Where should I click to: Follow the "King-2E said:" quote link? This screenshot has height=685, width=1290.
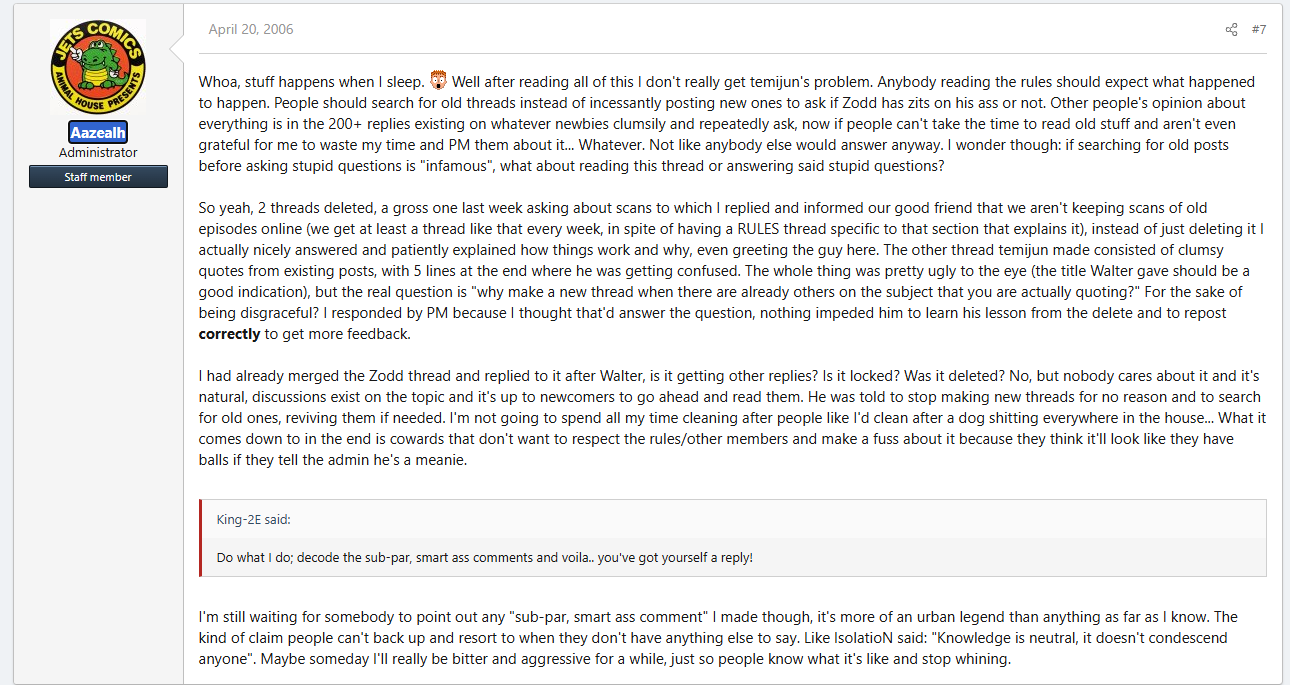tap(254, 519)
